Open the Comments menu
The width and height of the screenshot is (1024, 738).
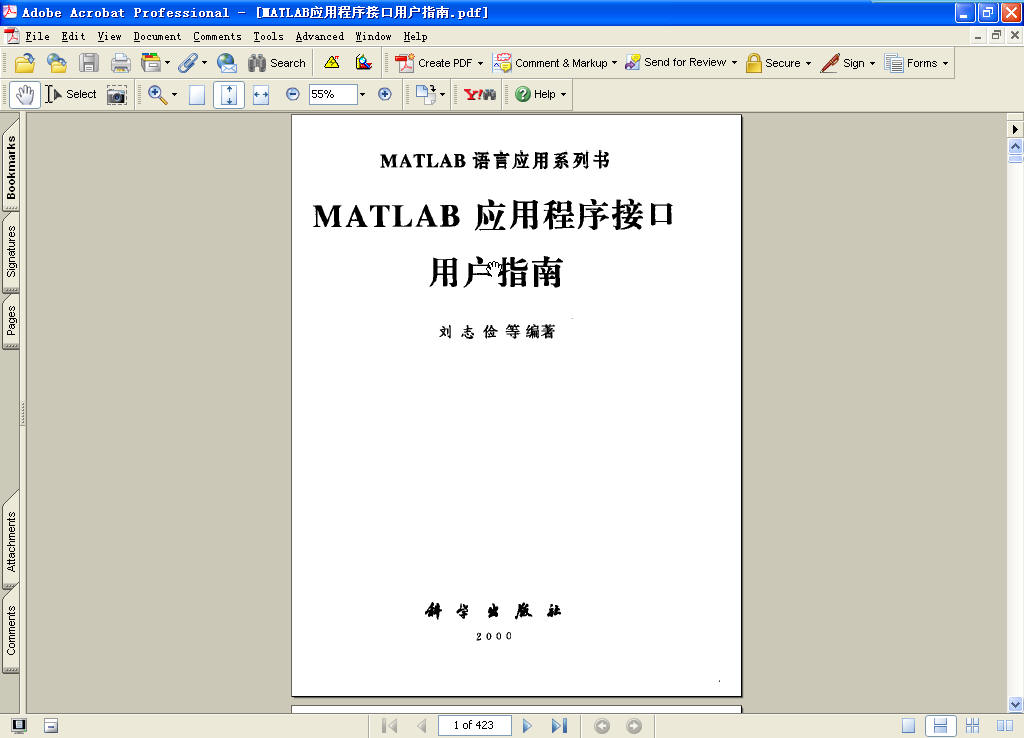click(x=217, y=37)
